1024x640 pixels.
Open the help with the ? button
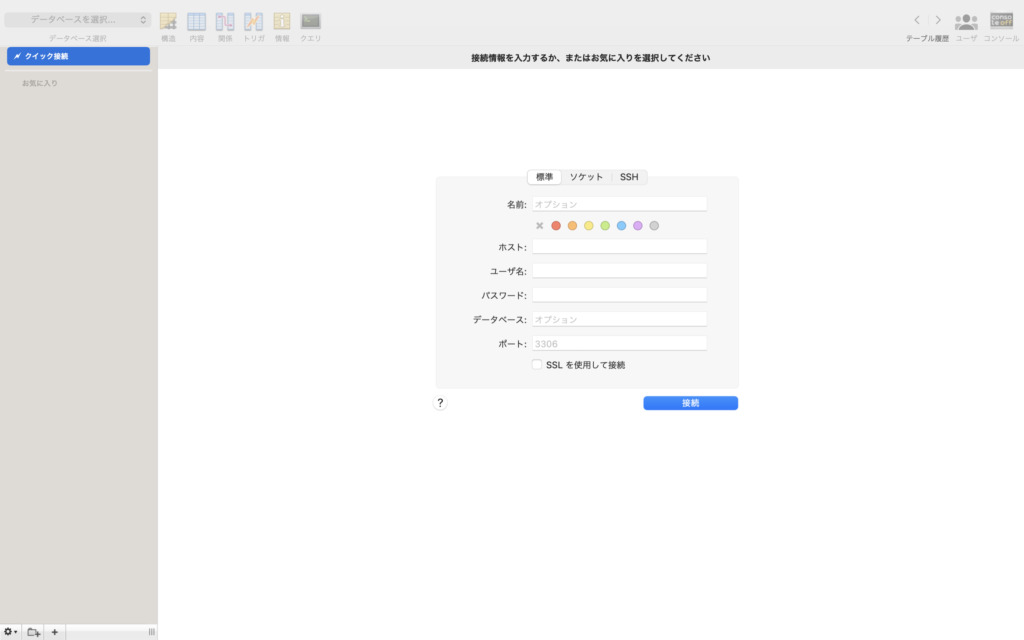coord(440,402)
